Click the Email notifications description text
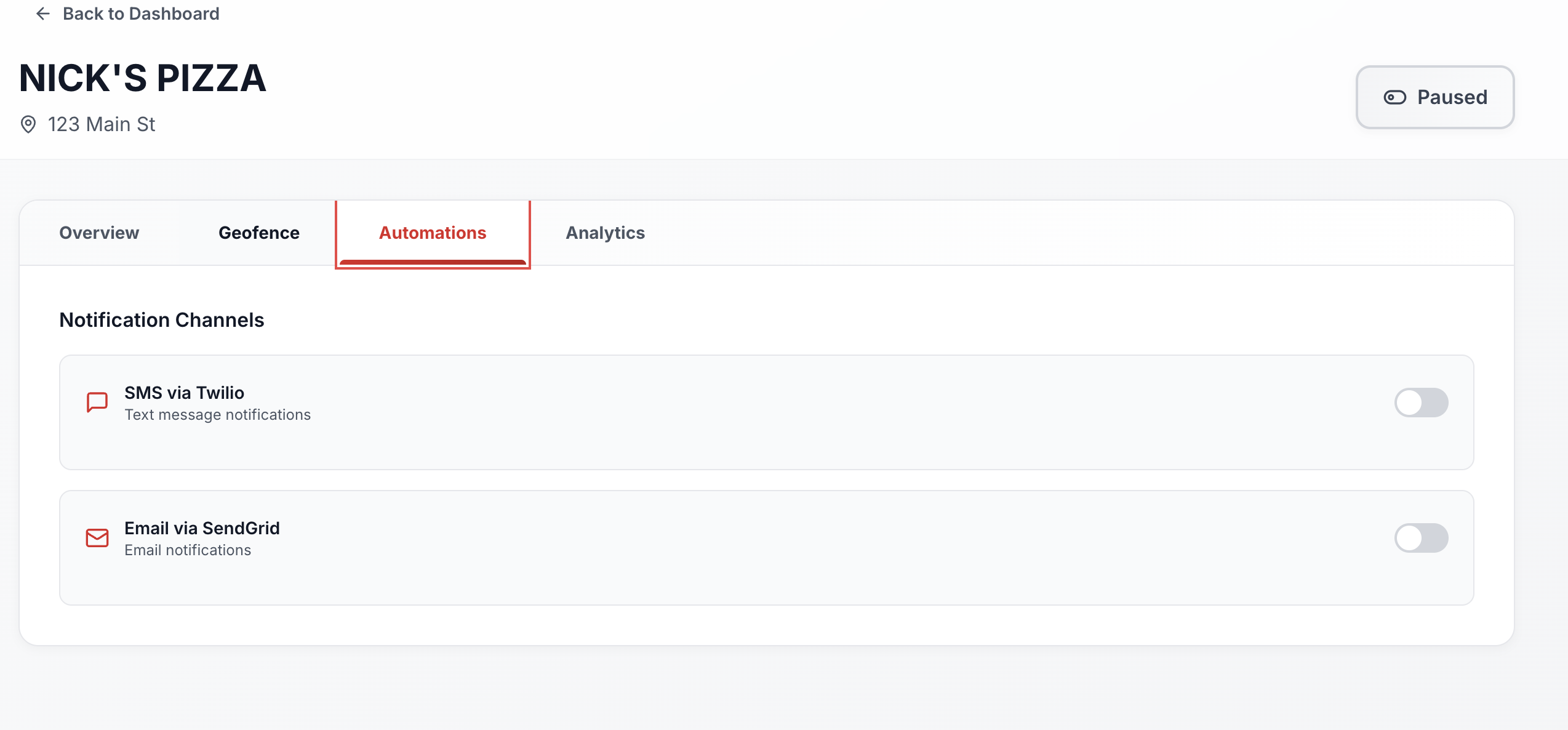Image resolution: width=1568 pixels, height=730 pixels. click(188, 550)
